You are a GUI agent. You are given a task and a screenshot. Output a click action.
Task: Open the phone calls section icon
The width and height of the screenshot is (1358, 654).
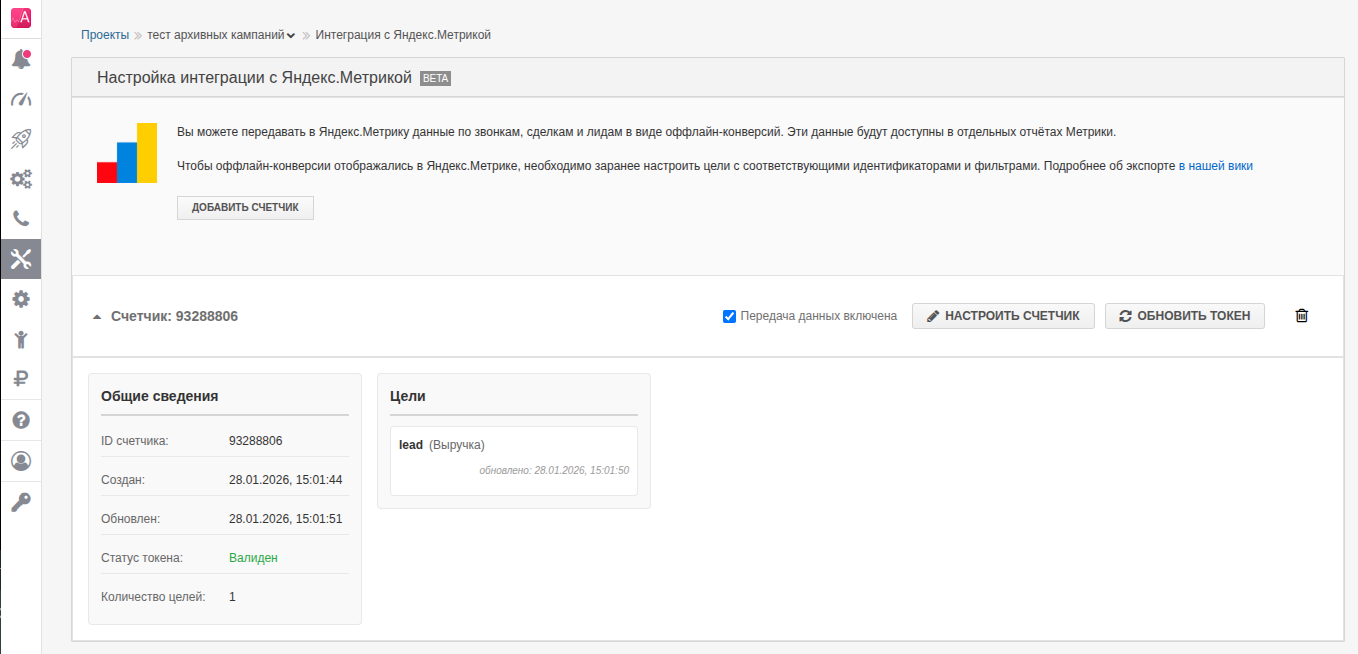coord(20,219)
